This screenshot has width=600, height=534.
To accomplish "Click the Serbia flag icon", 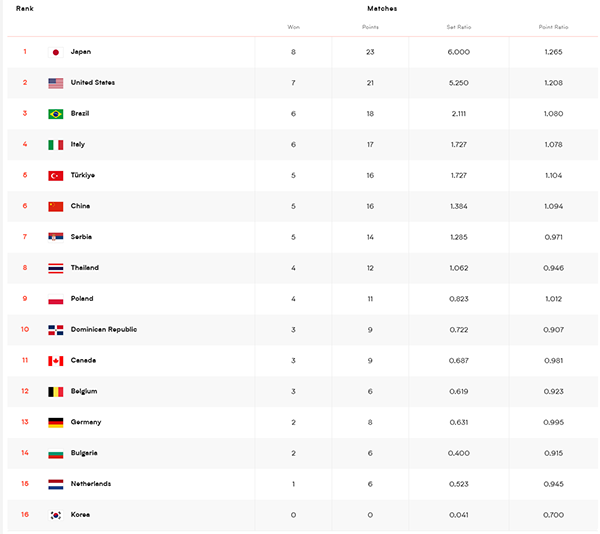I will [55, 237].
